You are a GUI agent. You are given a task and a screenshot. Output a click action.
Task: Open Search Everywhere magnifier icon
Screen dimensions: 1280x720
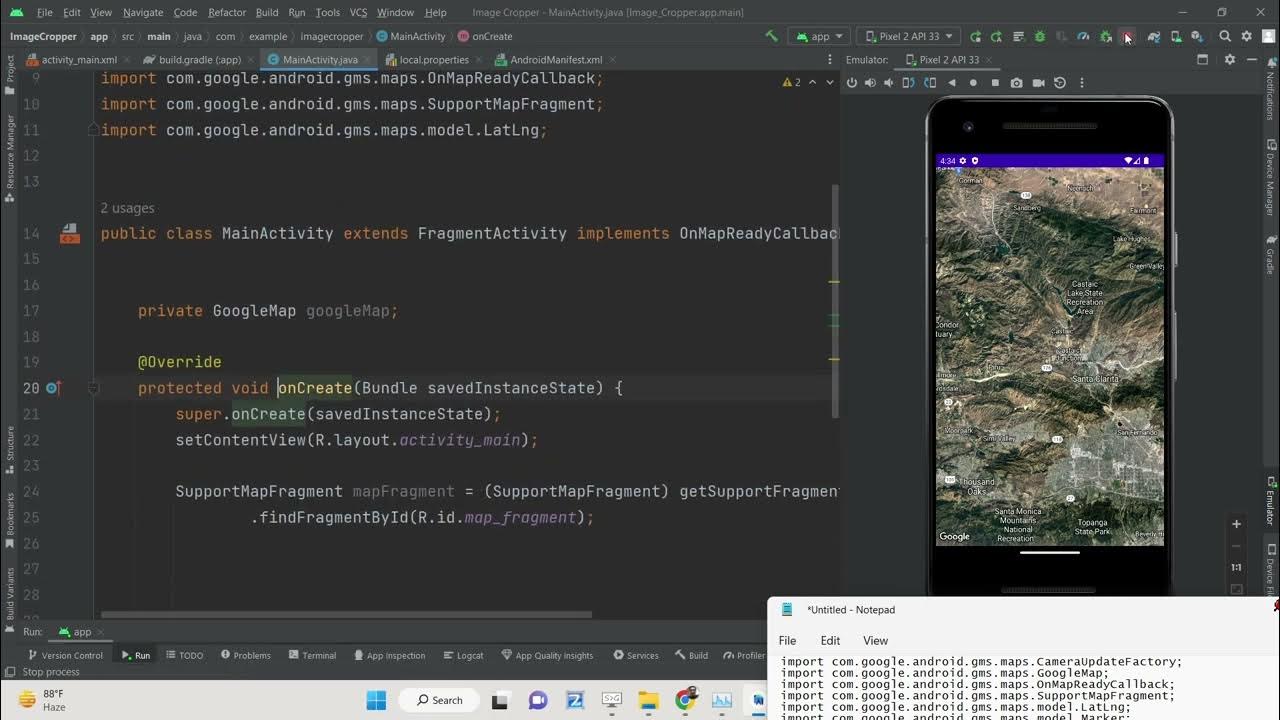1225,36
